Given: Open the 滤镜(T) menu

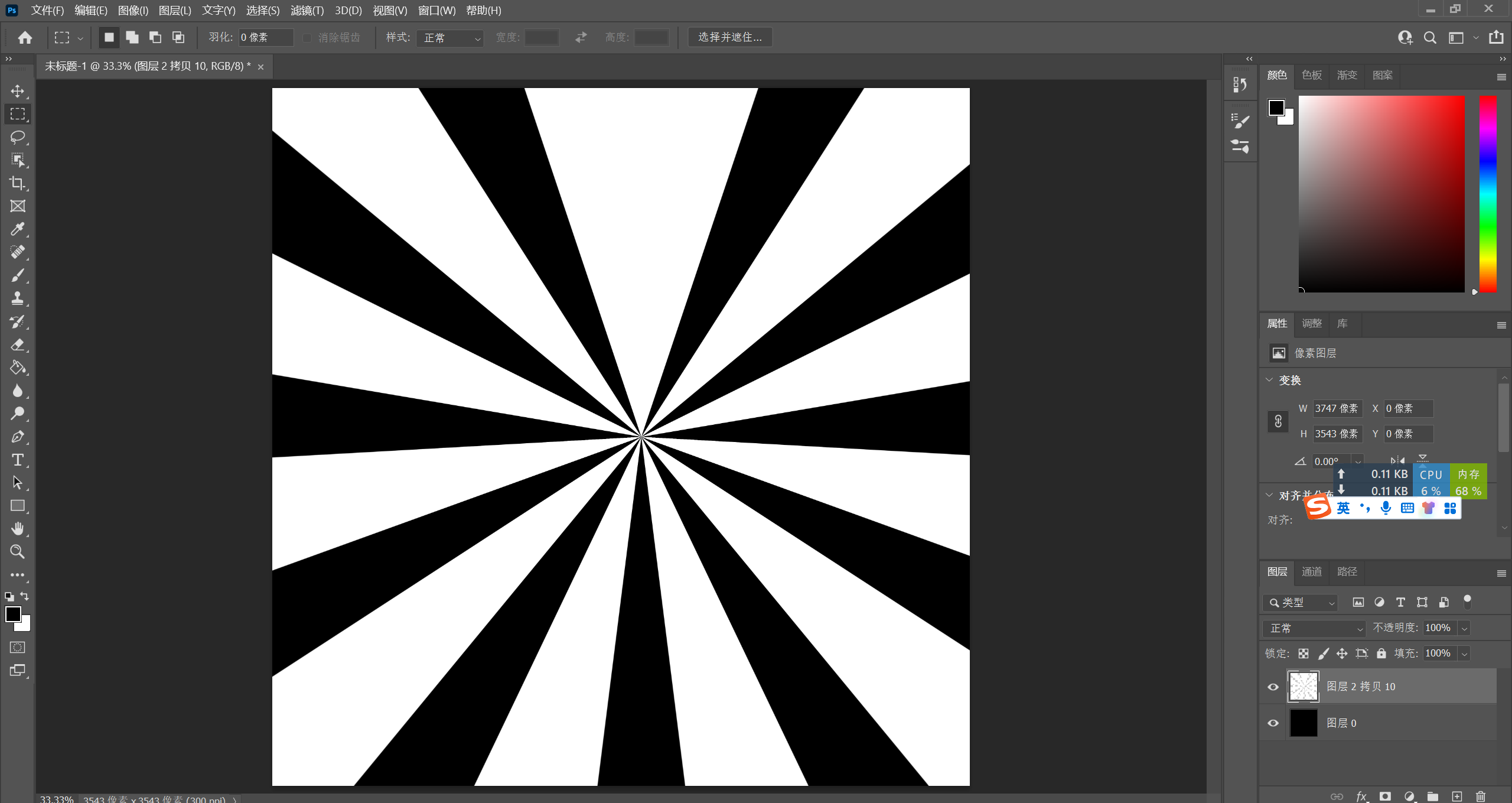Looking at the screenshot, I should click(307, 10).
